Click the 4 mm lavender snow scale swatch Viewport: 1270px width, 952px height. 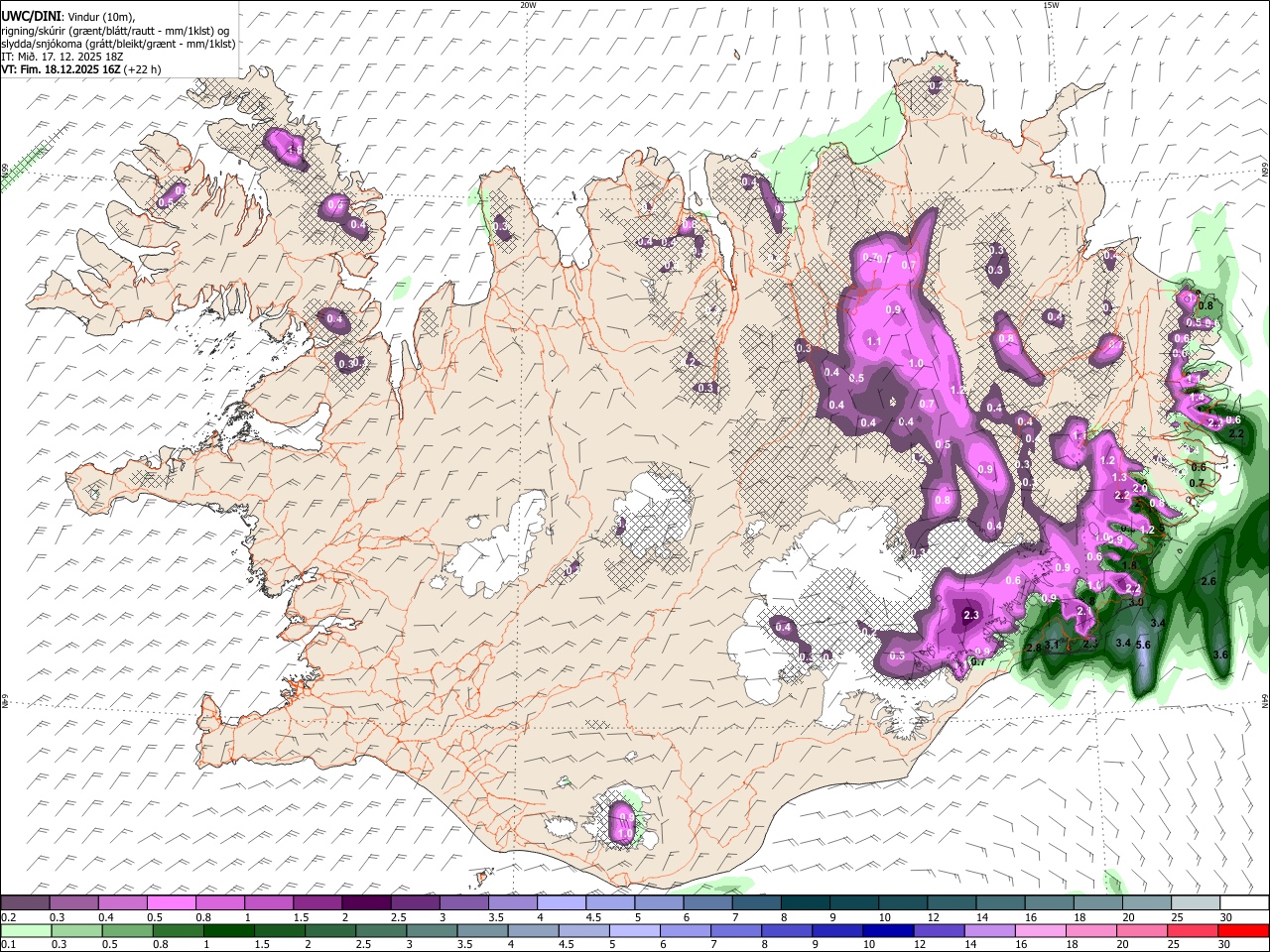pos(560,902)
